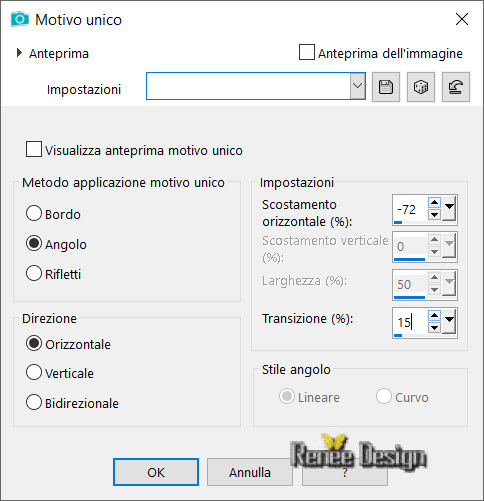Click the save preset floppy disk icon

[386, 87]
